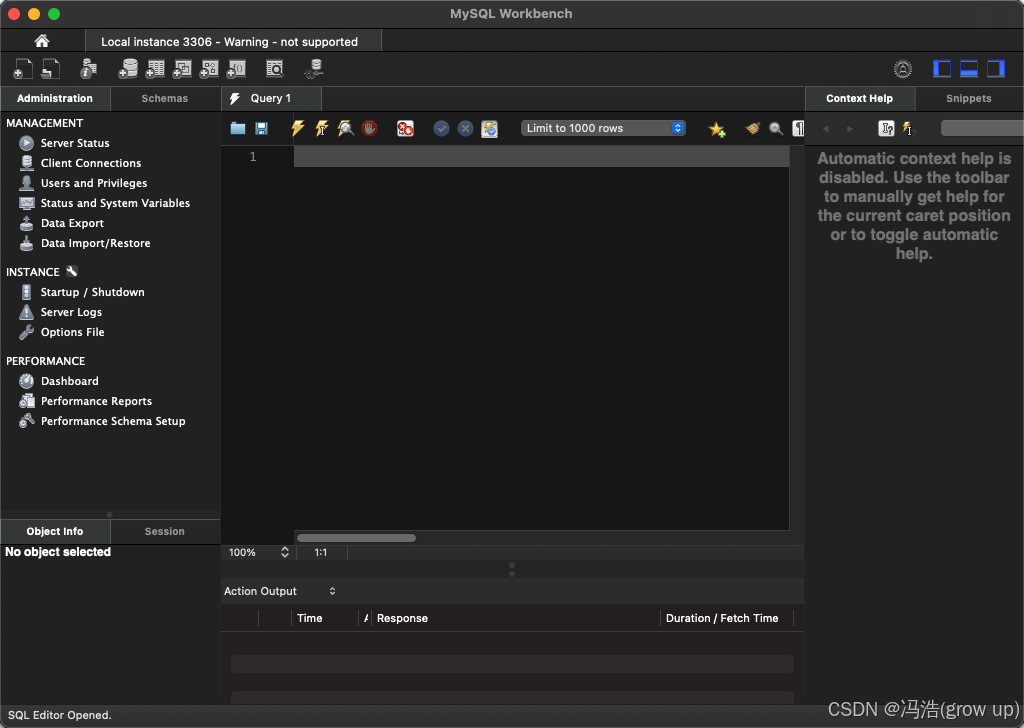
Task: Toggle the right sidebar panel visibility
Action: 995,69
